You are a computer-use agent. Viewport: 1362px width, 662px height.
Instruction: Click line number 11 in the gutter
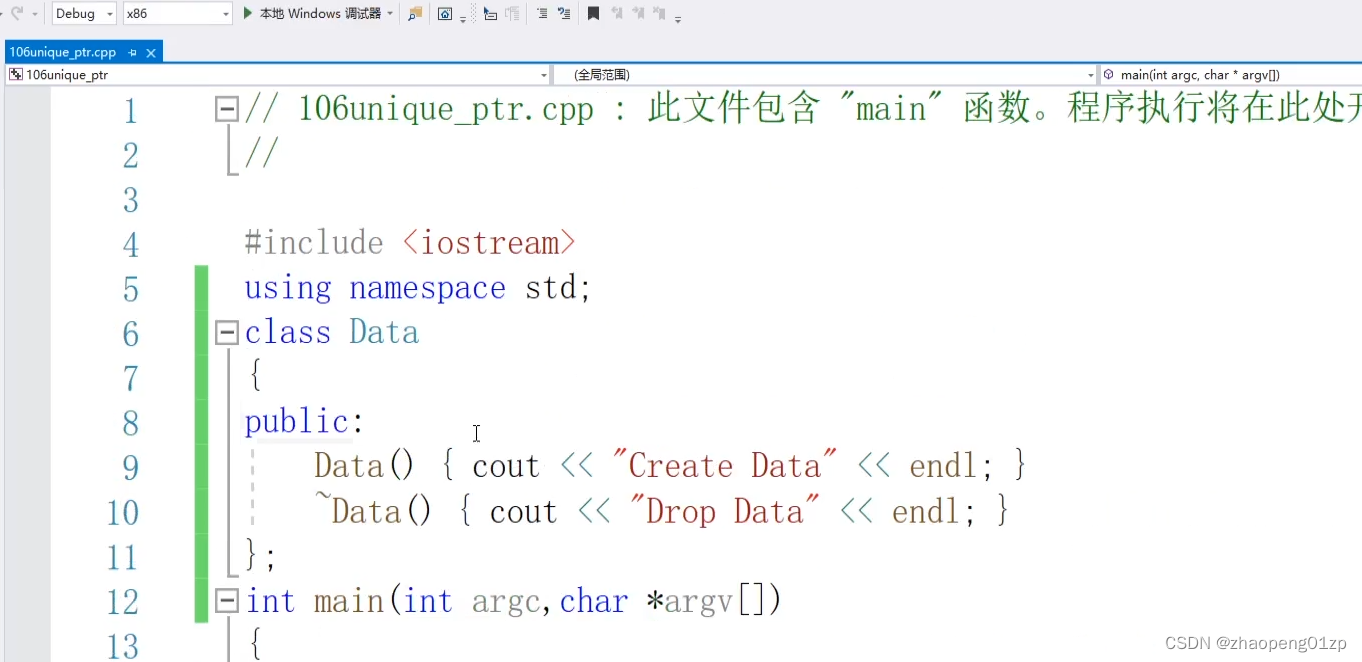click(122, 556)
